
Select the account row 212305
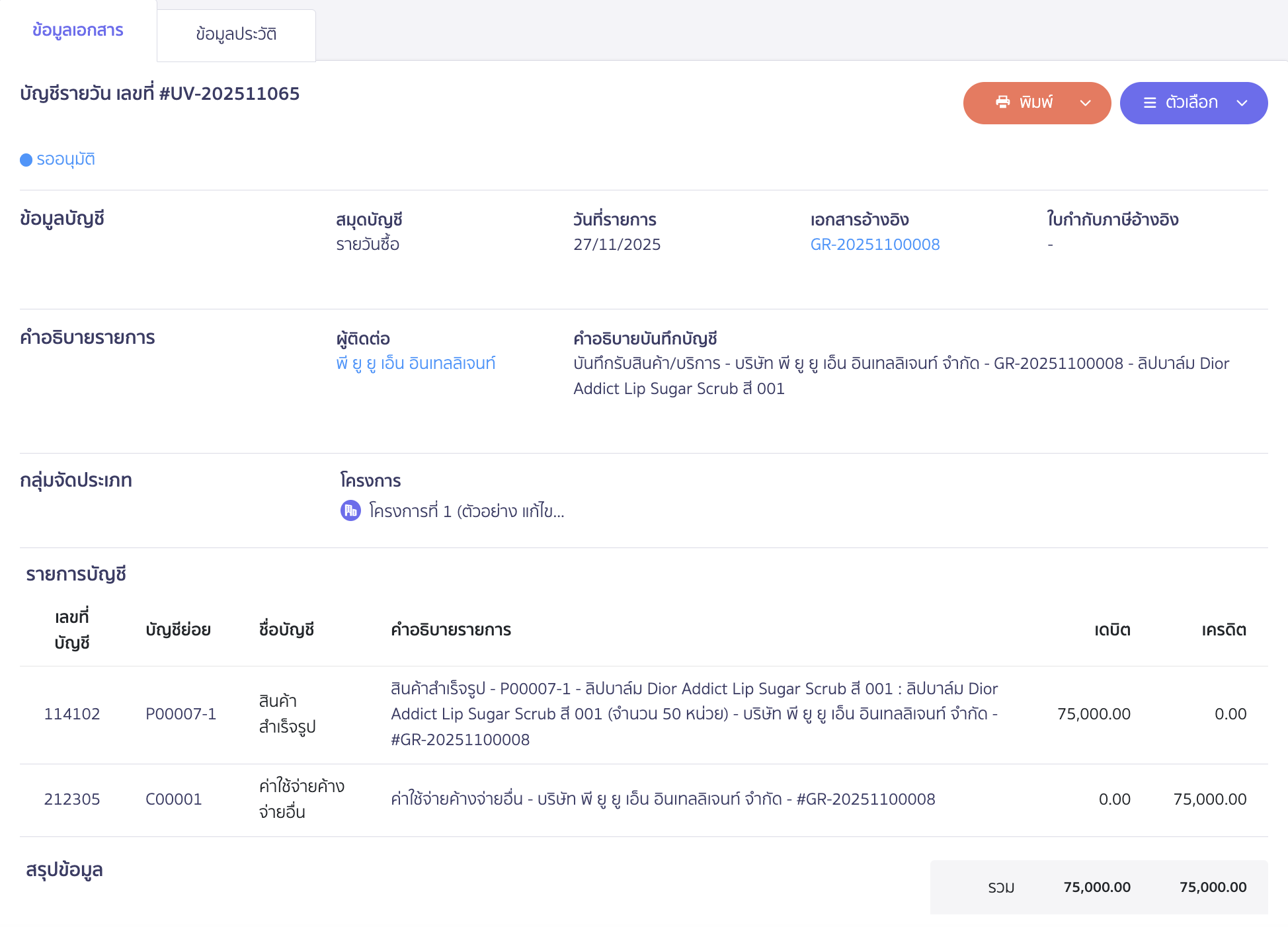click(x=71, y=799)
